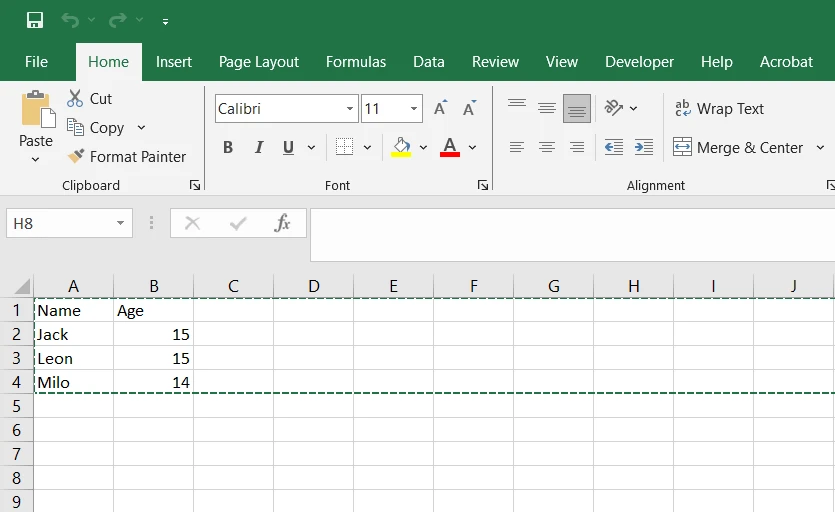This screenshot has width=835, height=512.
Task: Toggle Bold formatting
Action: click(228, 147)
